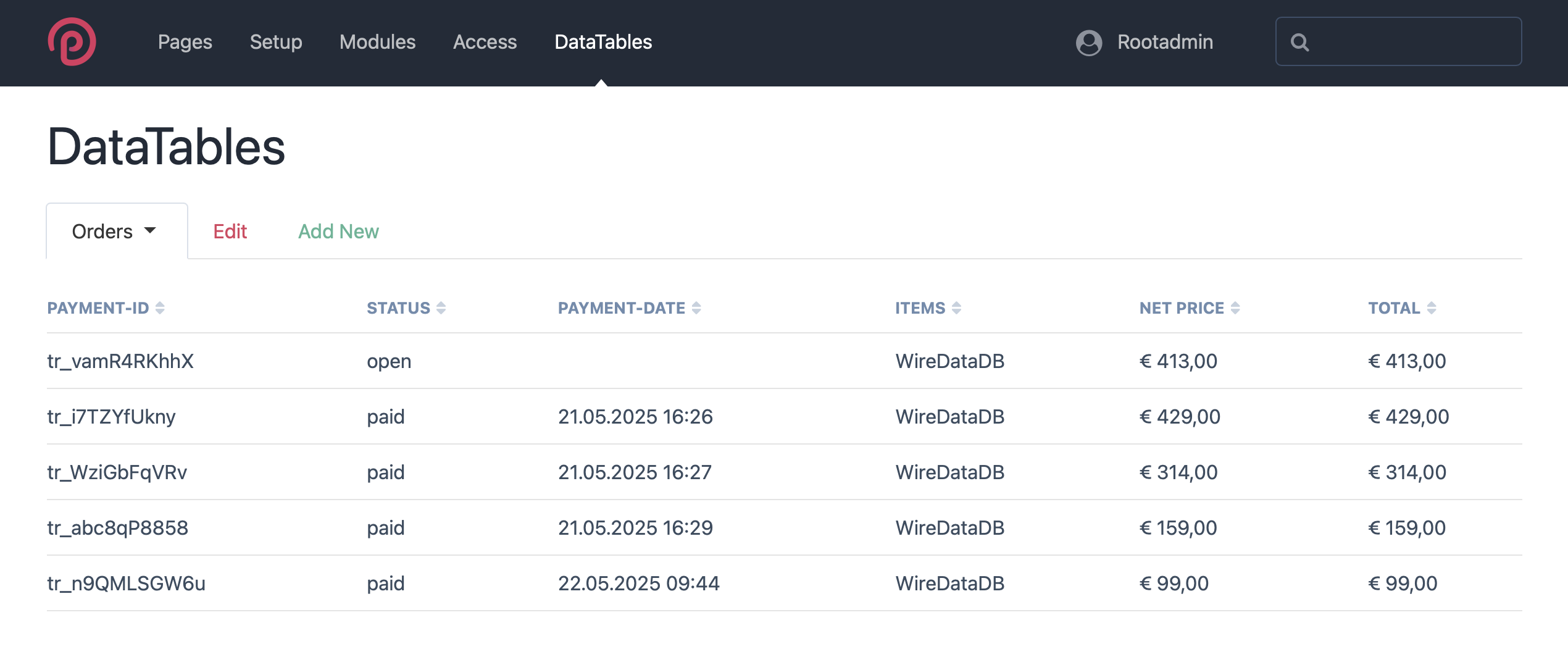Screen dimensions: 1568x657
Task: Open the Orders table dropdown
Action: tap(117, 232)
